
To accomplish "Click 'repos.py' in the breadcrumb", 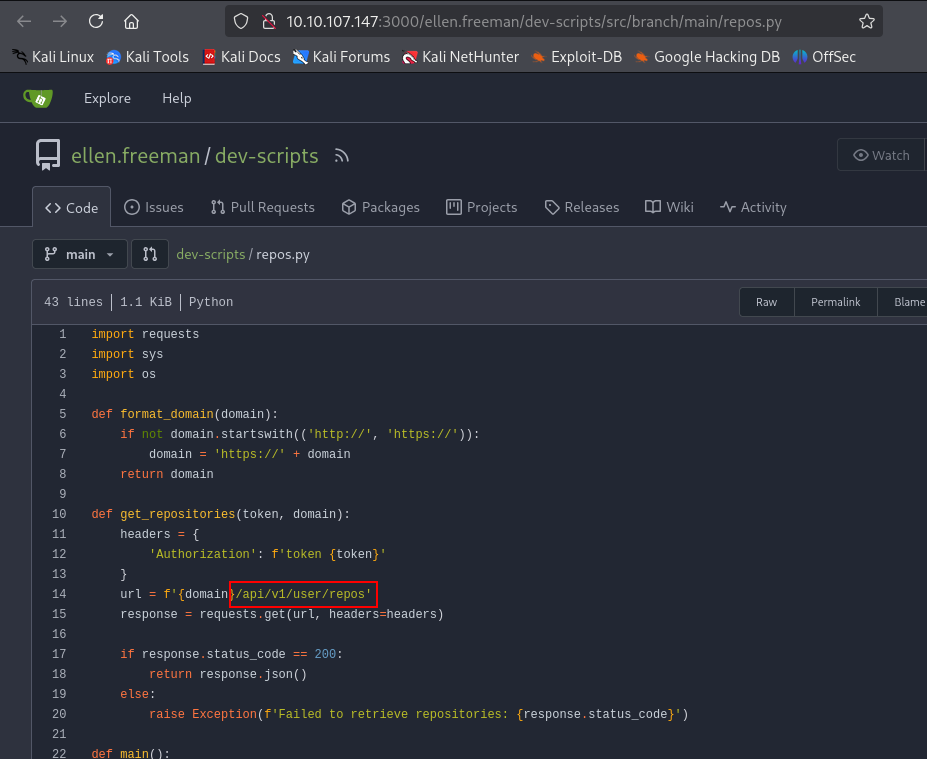I will (283, 254).
